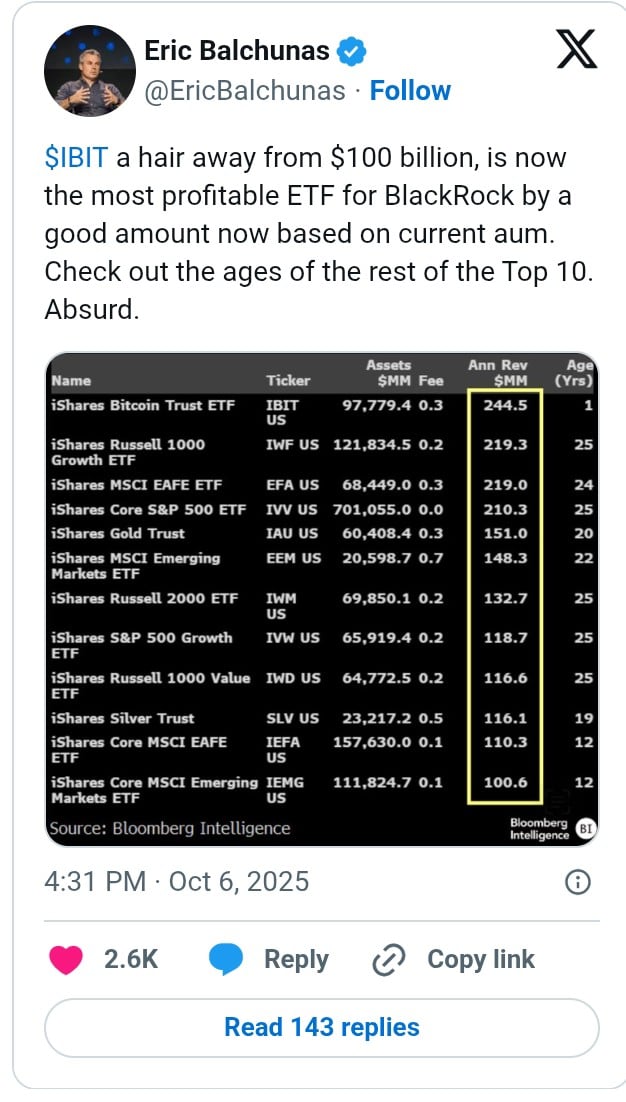The width and height of the screenshot is (626, 1102).
Task: Click the blue reply bubble icon
Action: [227, 959]
